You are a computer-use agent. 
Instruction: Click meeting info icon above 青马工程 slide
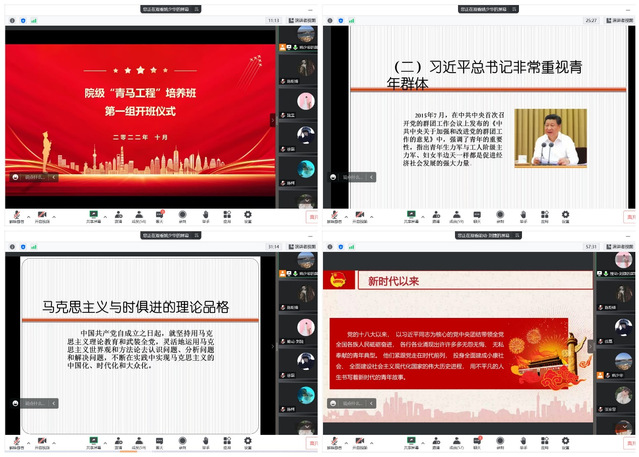10,19
